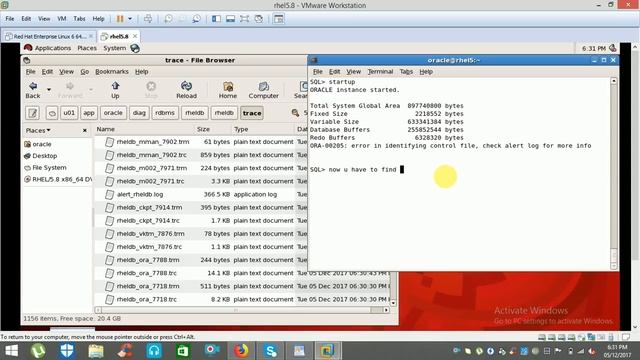Toggle VMware library sidebar view icon

coord(216,19)
